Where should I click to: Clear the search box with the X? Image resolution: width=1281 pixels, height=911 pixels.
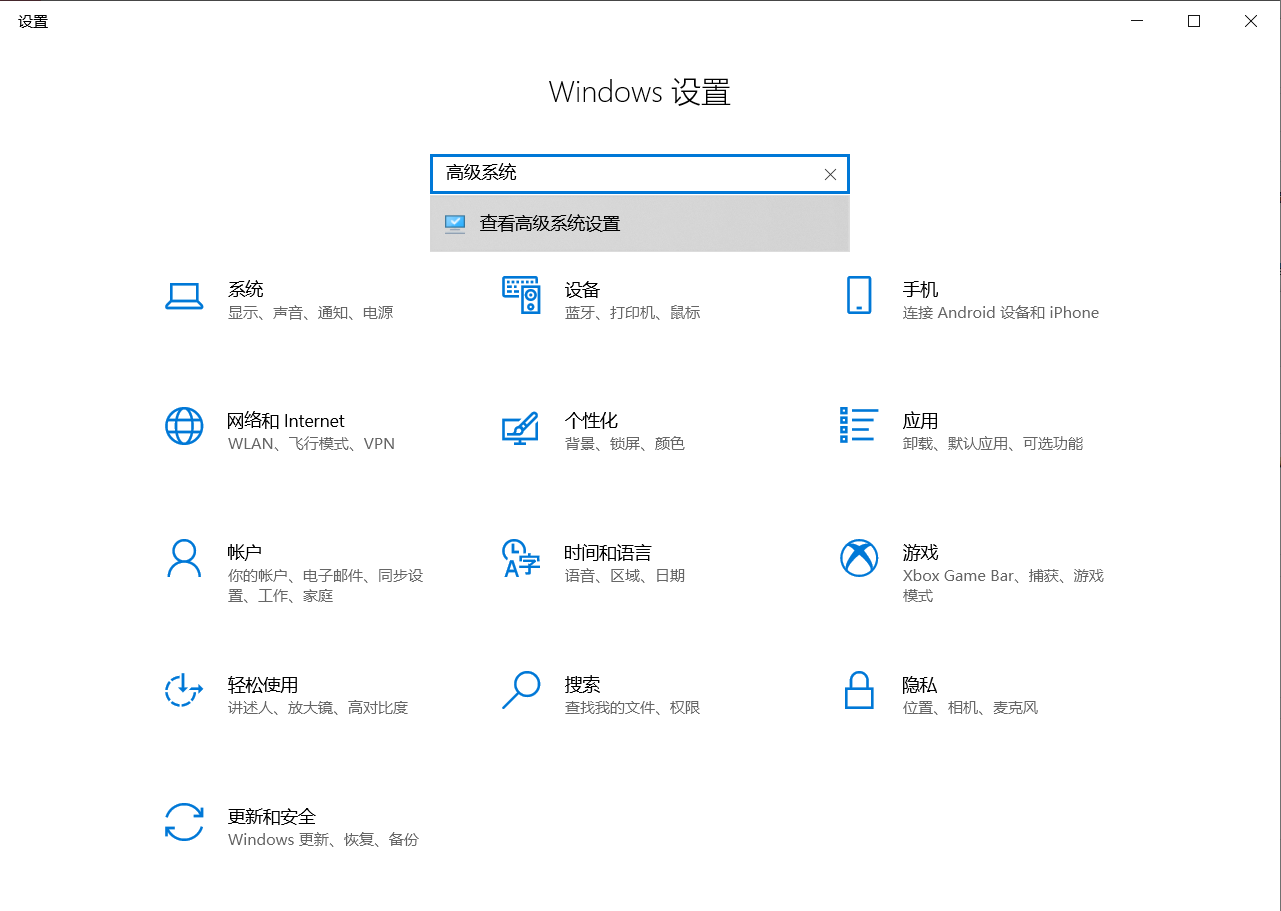(x=829, y=174)
